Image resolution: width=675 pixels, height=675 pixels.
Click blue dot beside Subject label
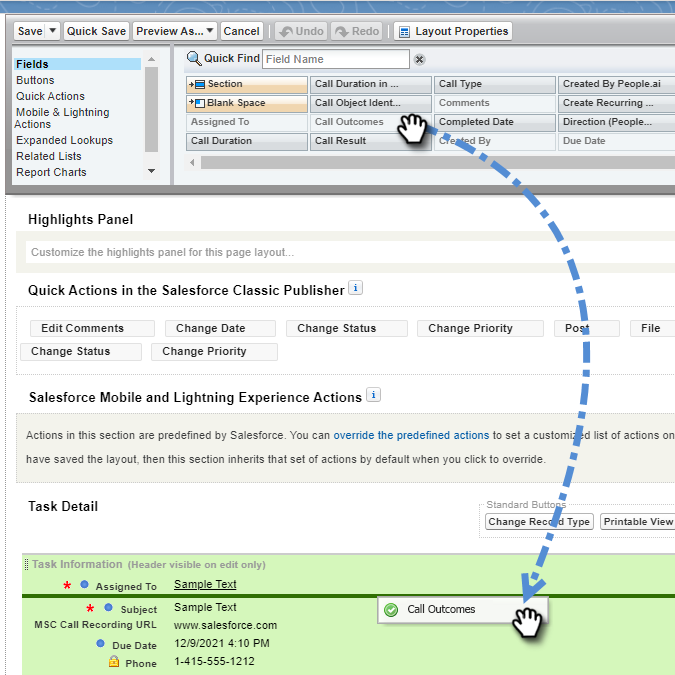point(108,607)
